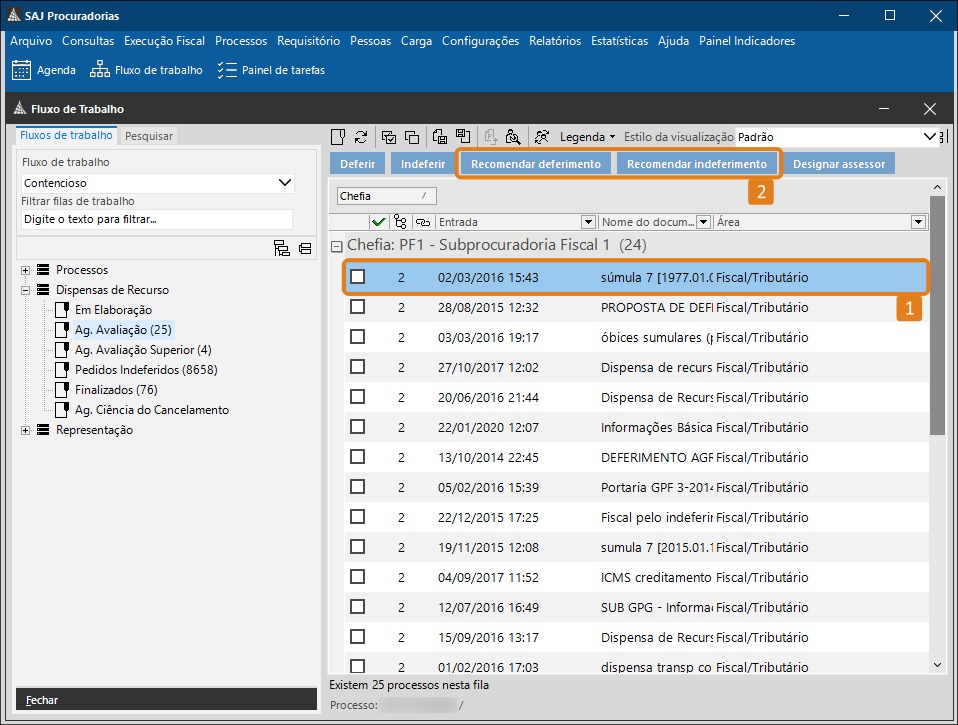Open the Agenda calendar icon
958x725 pixels.
coord(21,70)
